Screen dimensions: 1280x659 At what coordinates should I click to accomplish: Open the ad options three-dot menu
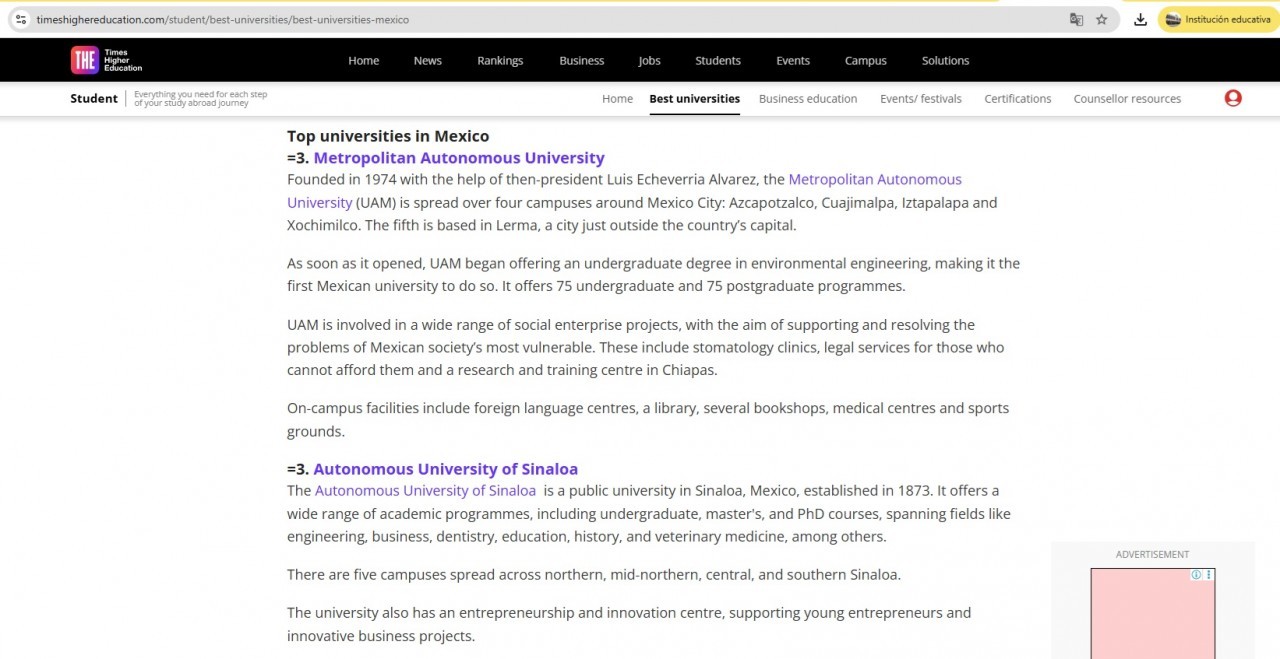coord(1209,575)
